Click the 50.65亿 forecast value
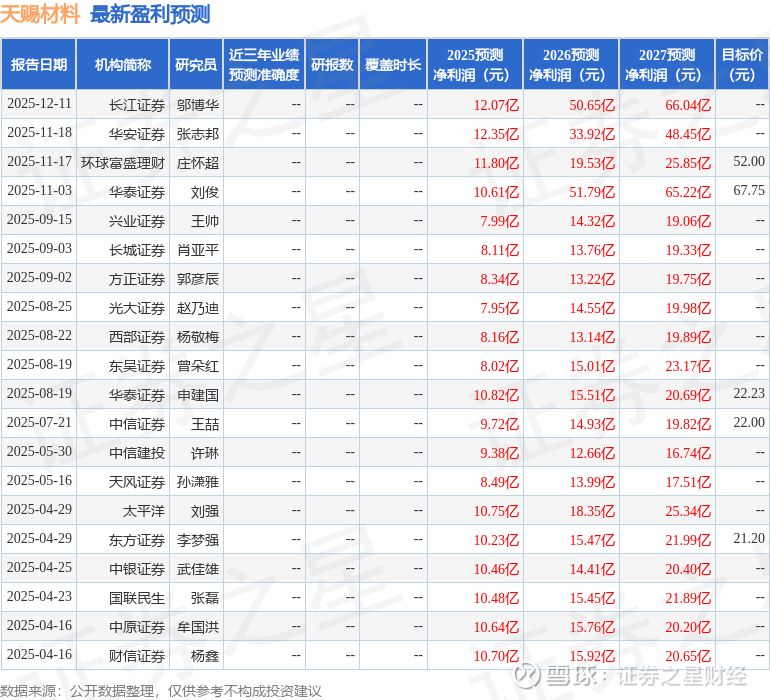770x700 pixels. tap(592, 105)
